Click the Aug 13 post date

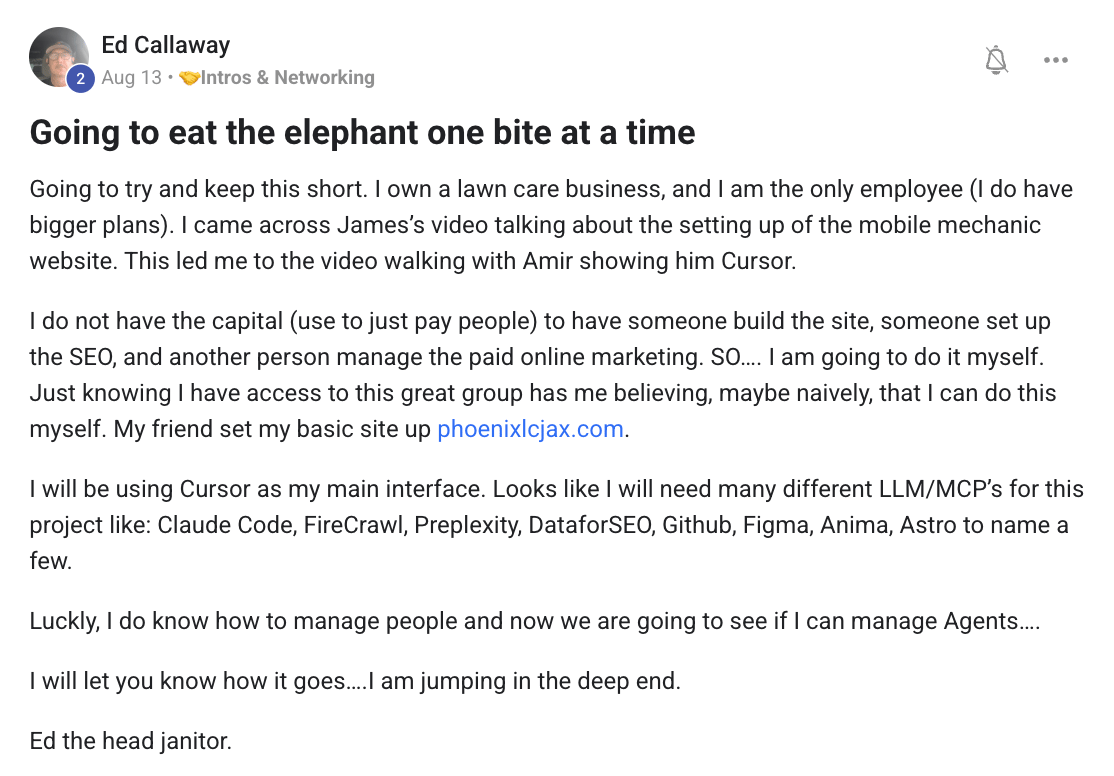click(x=131, y=78)
